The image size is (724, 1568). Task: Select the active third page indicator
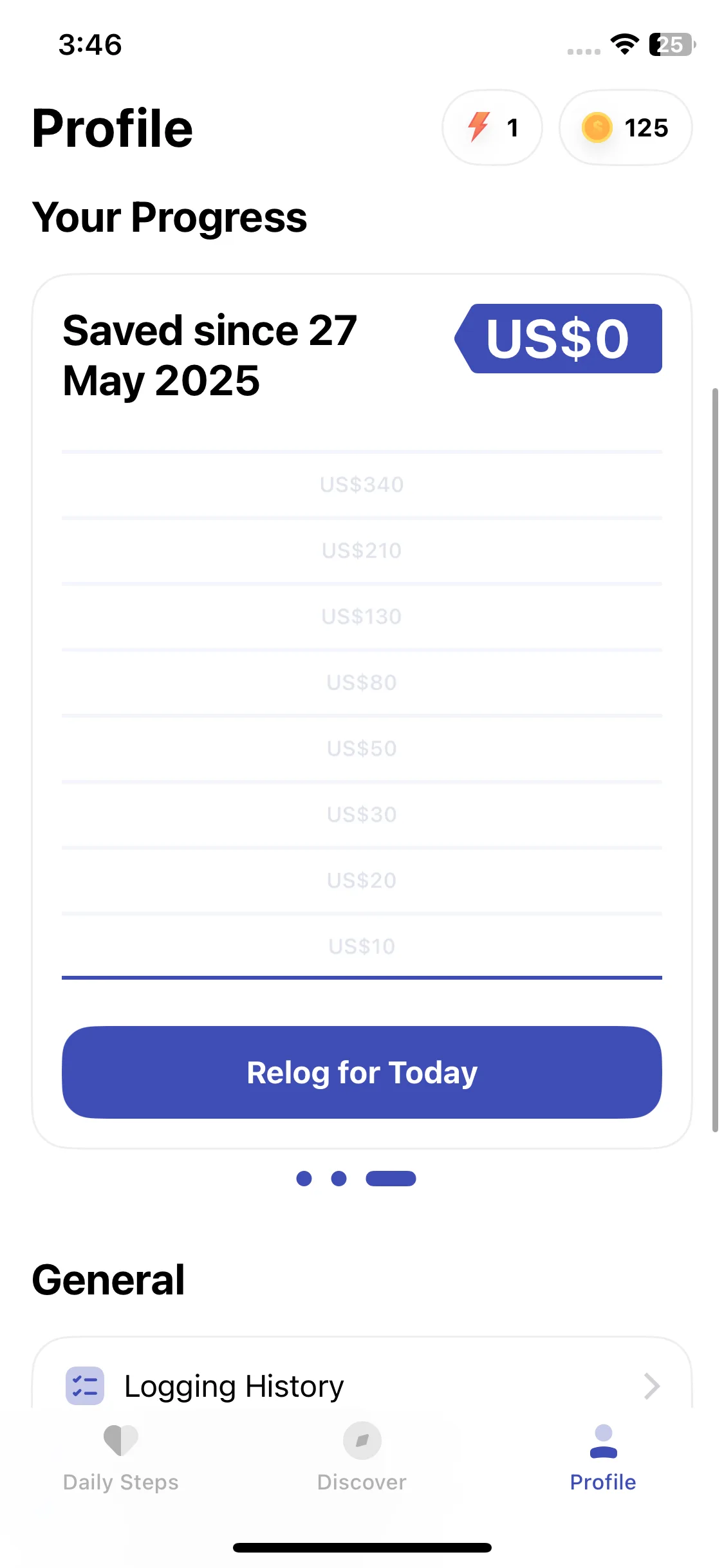pyautogui.click(x=391, y=1179)
